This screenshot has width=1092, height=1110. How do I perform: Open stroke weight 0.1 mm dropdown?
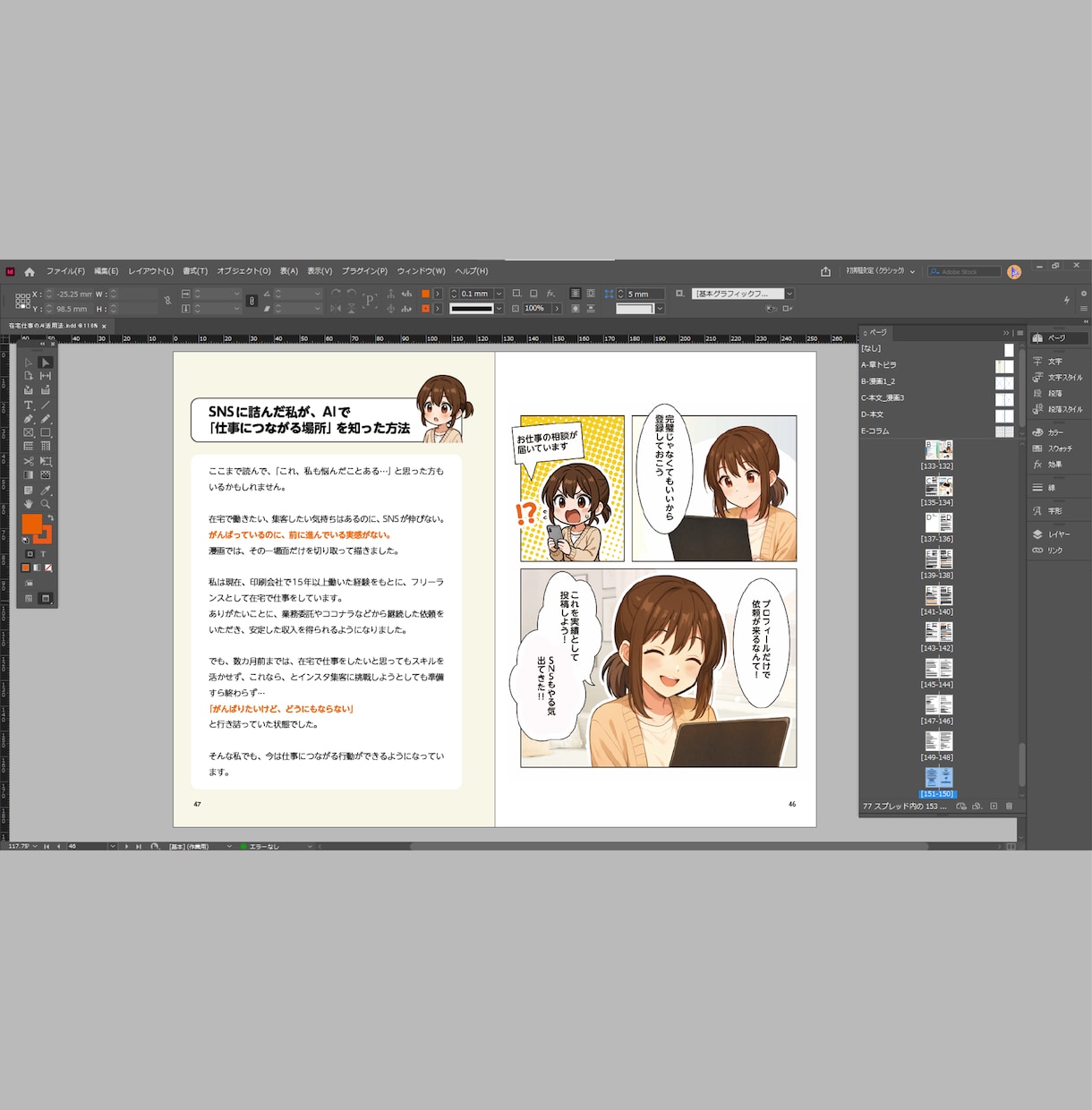499,294
